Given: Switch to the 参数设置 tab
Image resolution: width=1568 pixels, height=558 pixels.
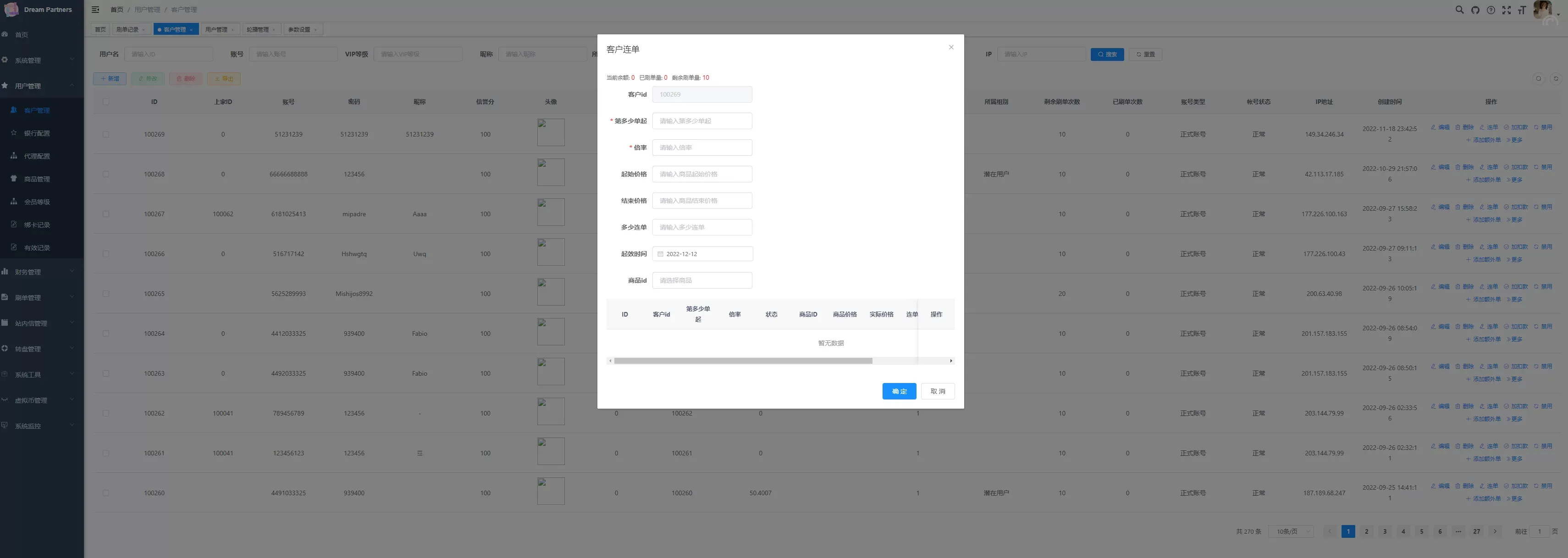Looking at the screenshot, I should [299, 30].
